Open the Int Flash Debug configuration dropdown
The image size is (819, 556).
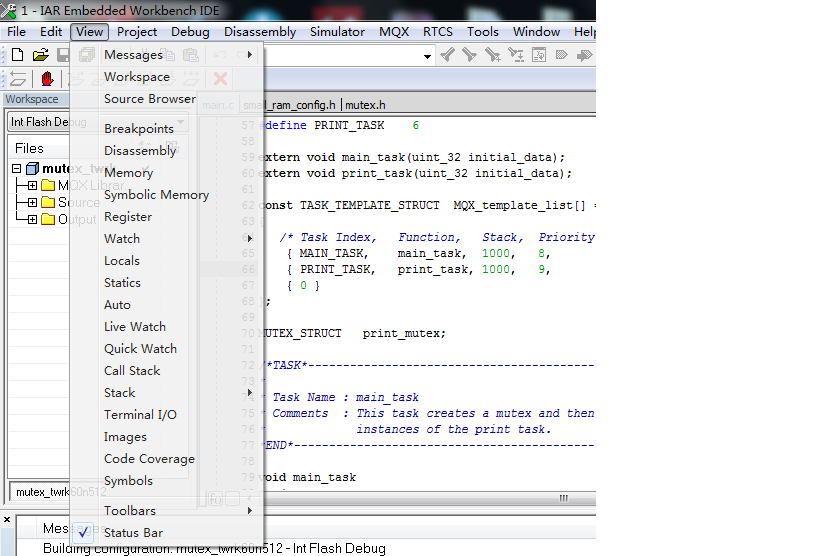tap(181, 122)
